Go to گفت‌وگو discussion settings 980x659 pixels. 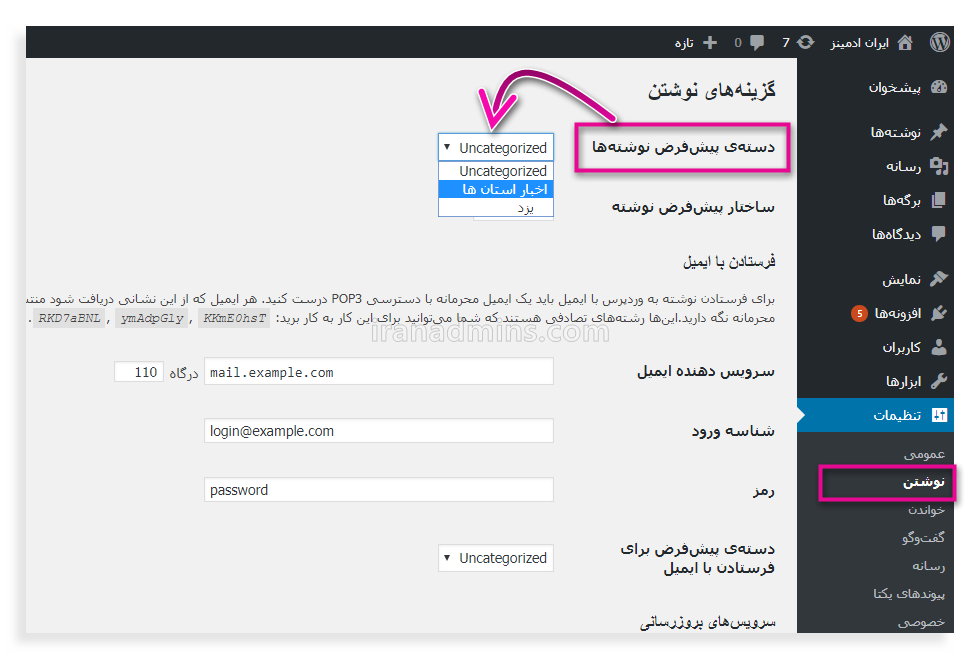pos(923,537)
